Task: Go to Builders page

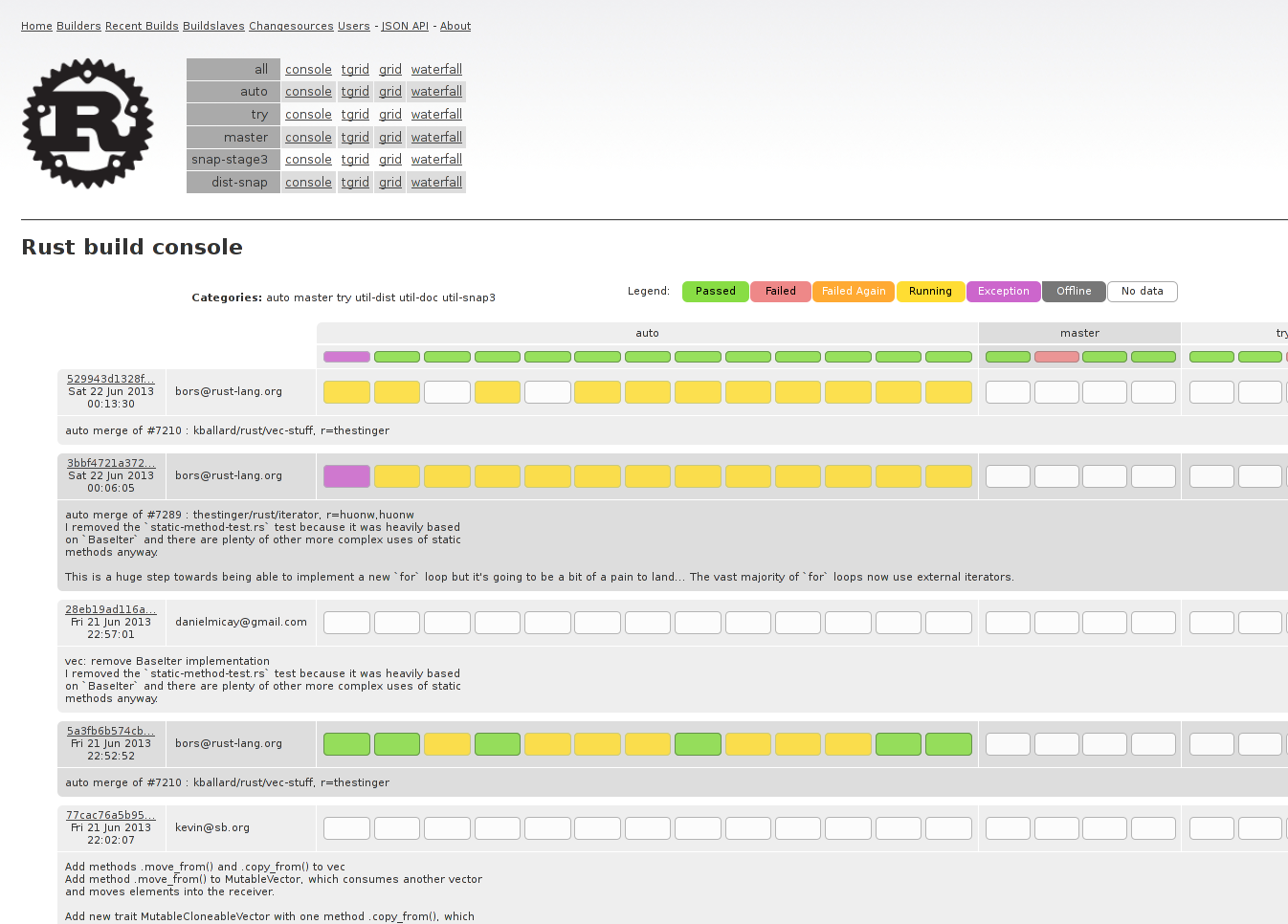Action: tap(78, 26)
